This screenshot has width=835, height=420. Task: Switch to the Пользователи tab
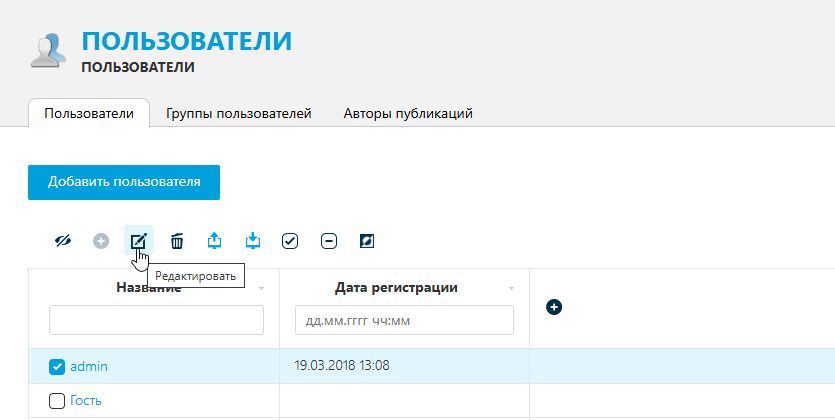89,113
